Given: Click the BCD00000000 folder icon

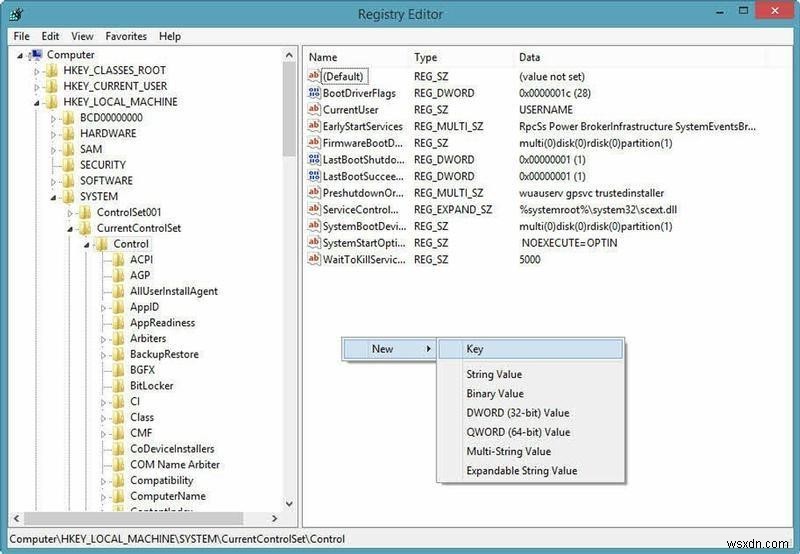Looking at the screenshot, I should (68, 118).
